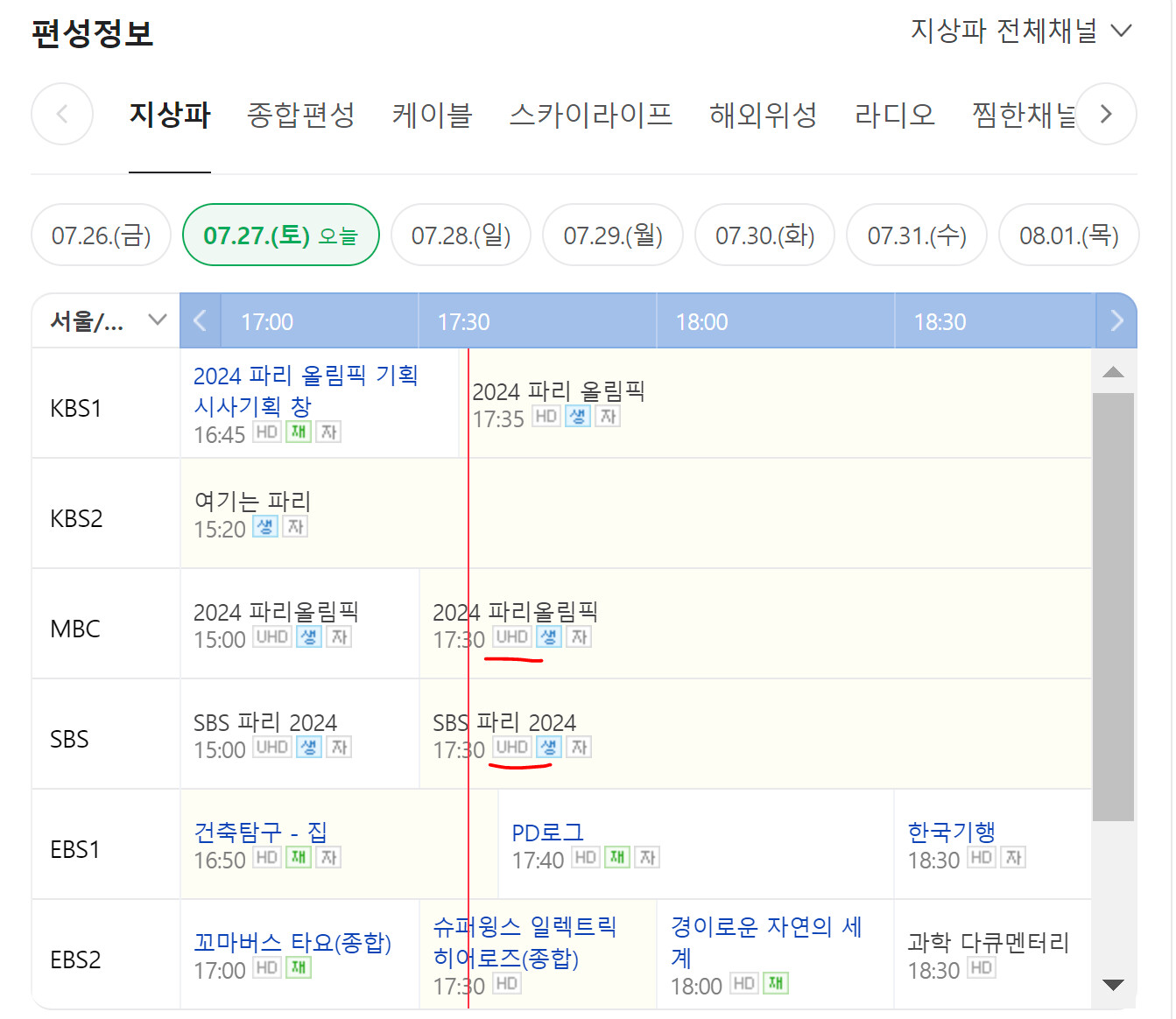
Task: Open 경이로운 자연의 세계 program link
Action: tap(767, 942)
